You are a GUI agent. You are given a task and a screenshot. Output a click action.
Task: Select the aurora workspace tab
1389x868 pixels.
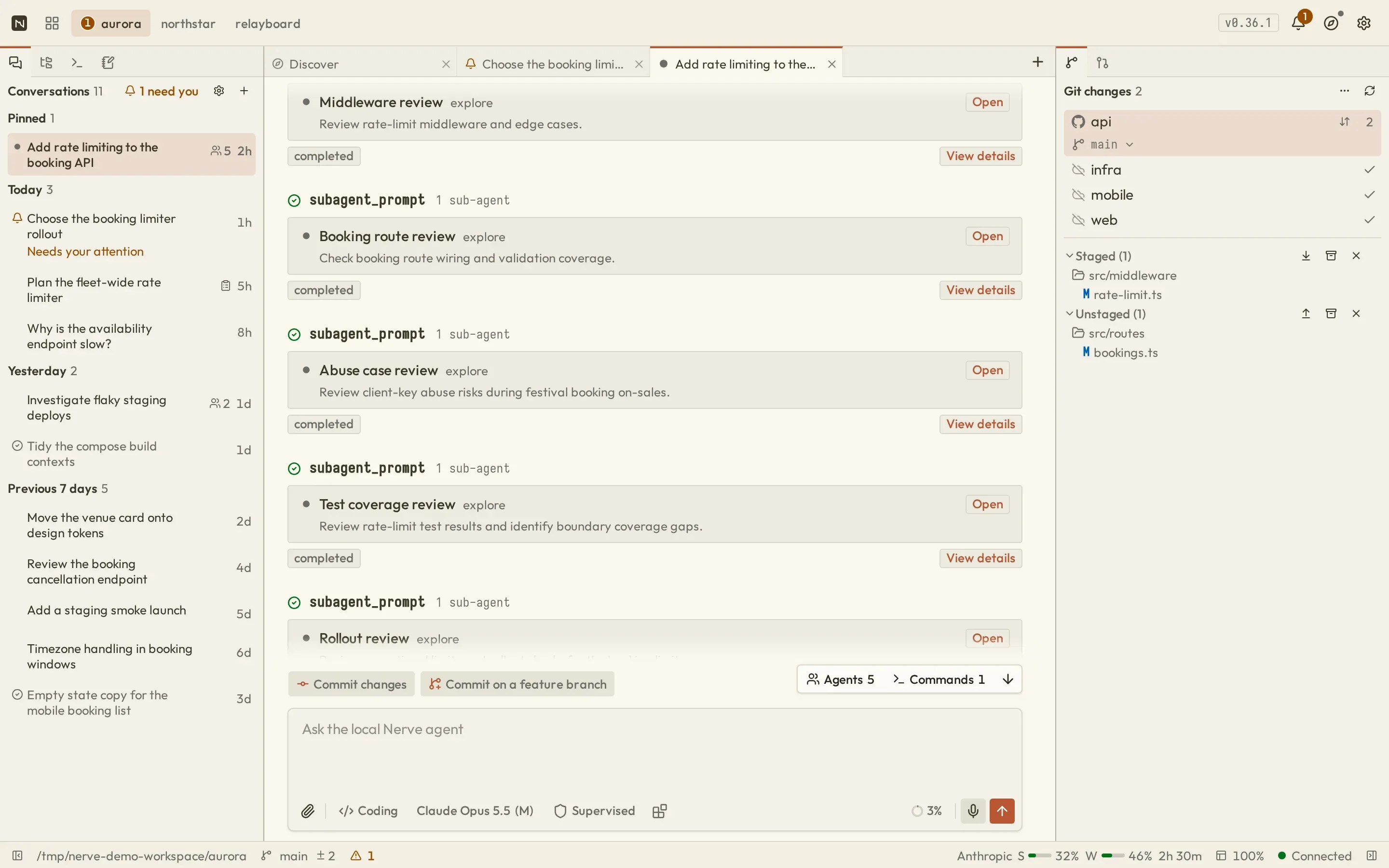click(x=111, y=24)
